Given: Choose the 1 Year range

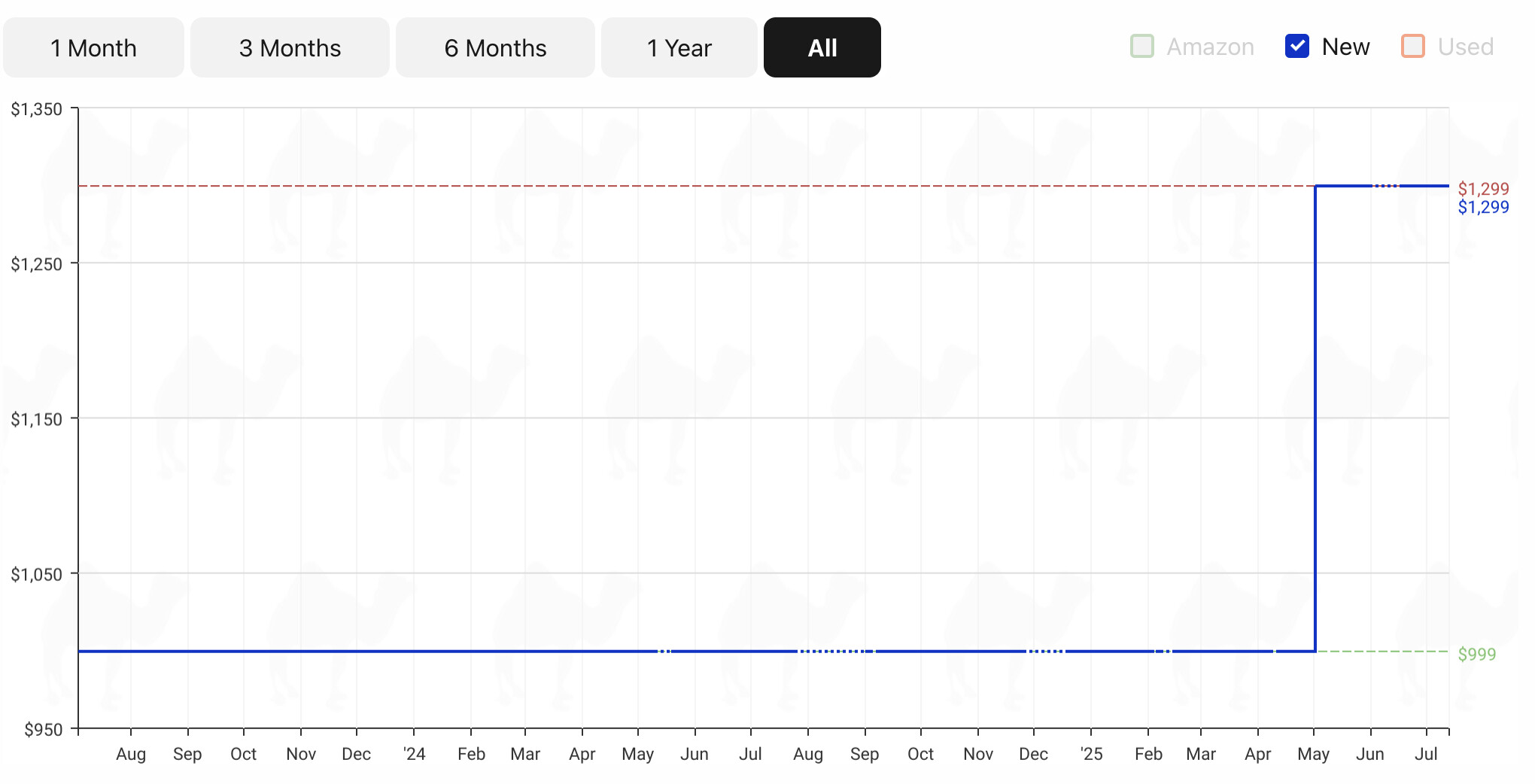Looking at the screenshot, I should (x=679, y=48).
